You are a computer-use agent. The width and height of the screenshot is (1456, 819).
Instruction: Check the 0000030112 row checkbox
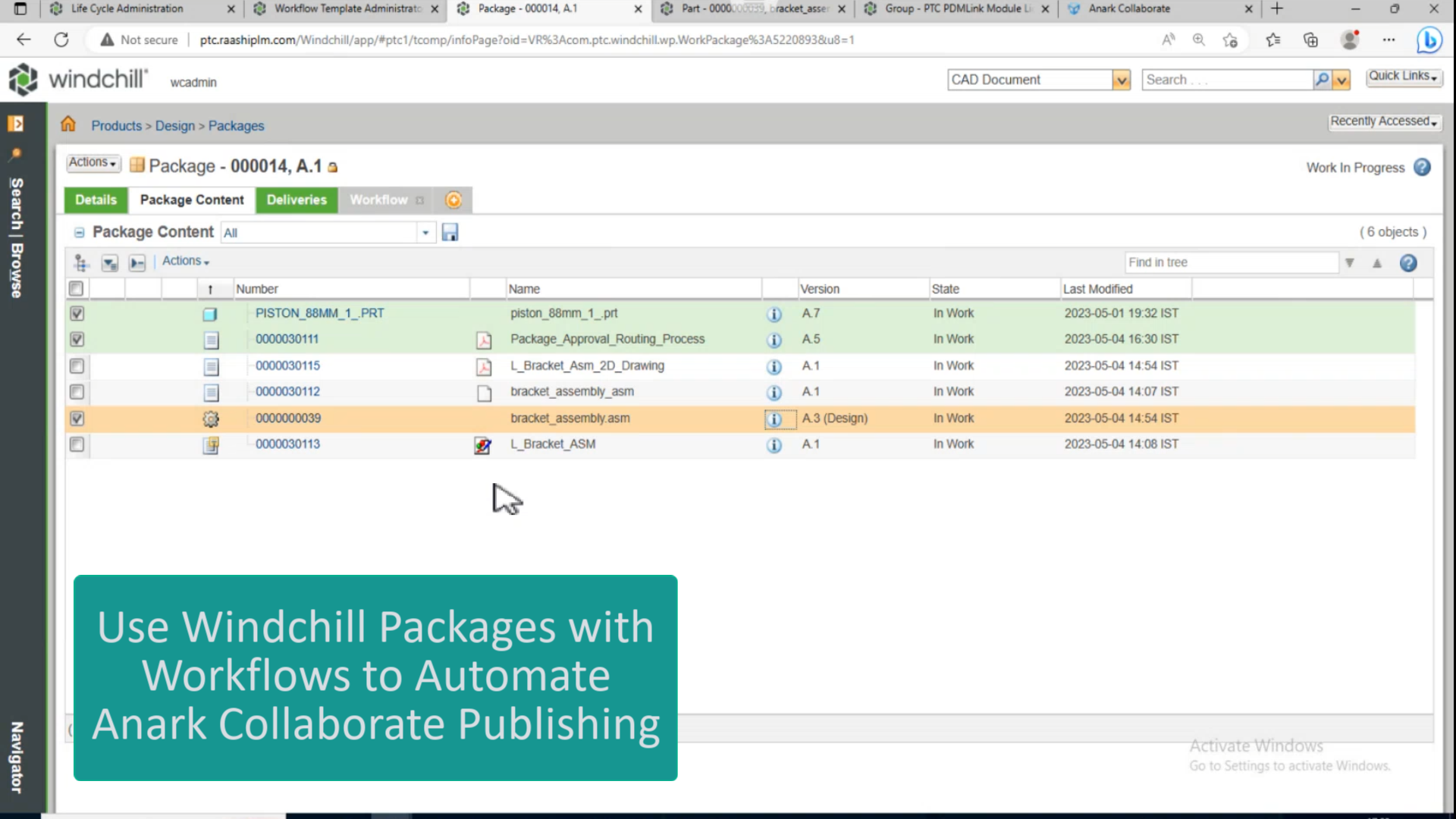(77, 391)
